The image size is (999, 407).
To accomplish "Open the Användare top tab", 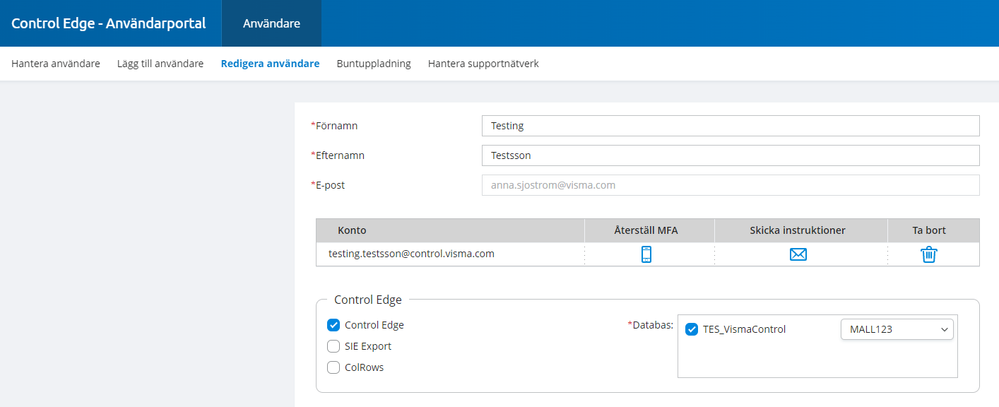I will (x=271, y=23).
